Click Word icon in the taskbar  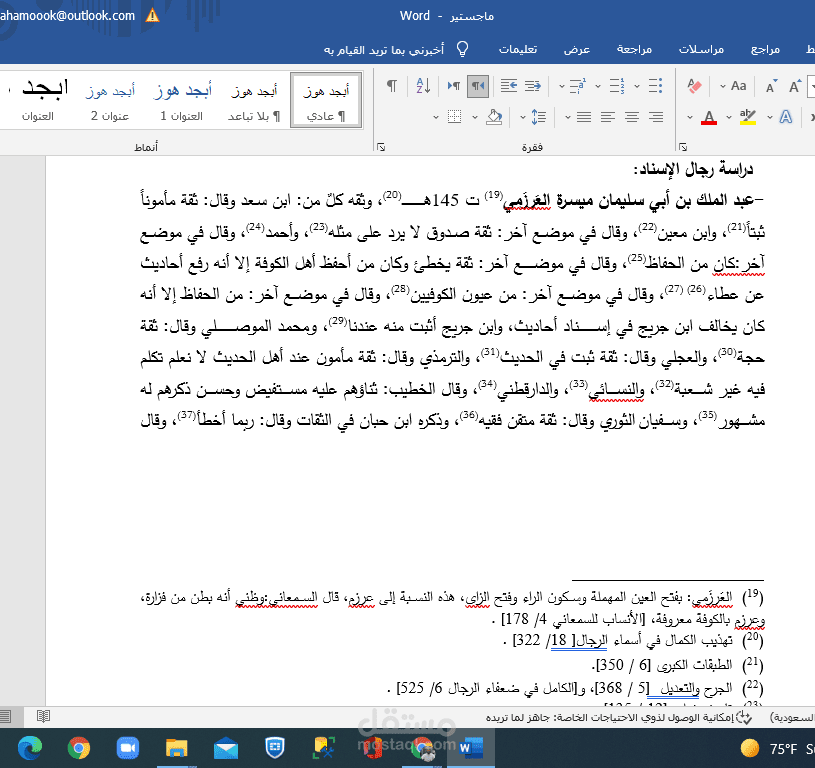471,749
